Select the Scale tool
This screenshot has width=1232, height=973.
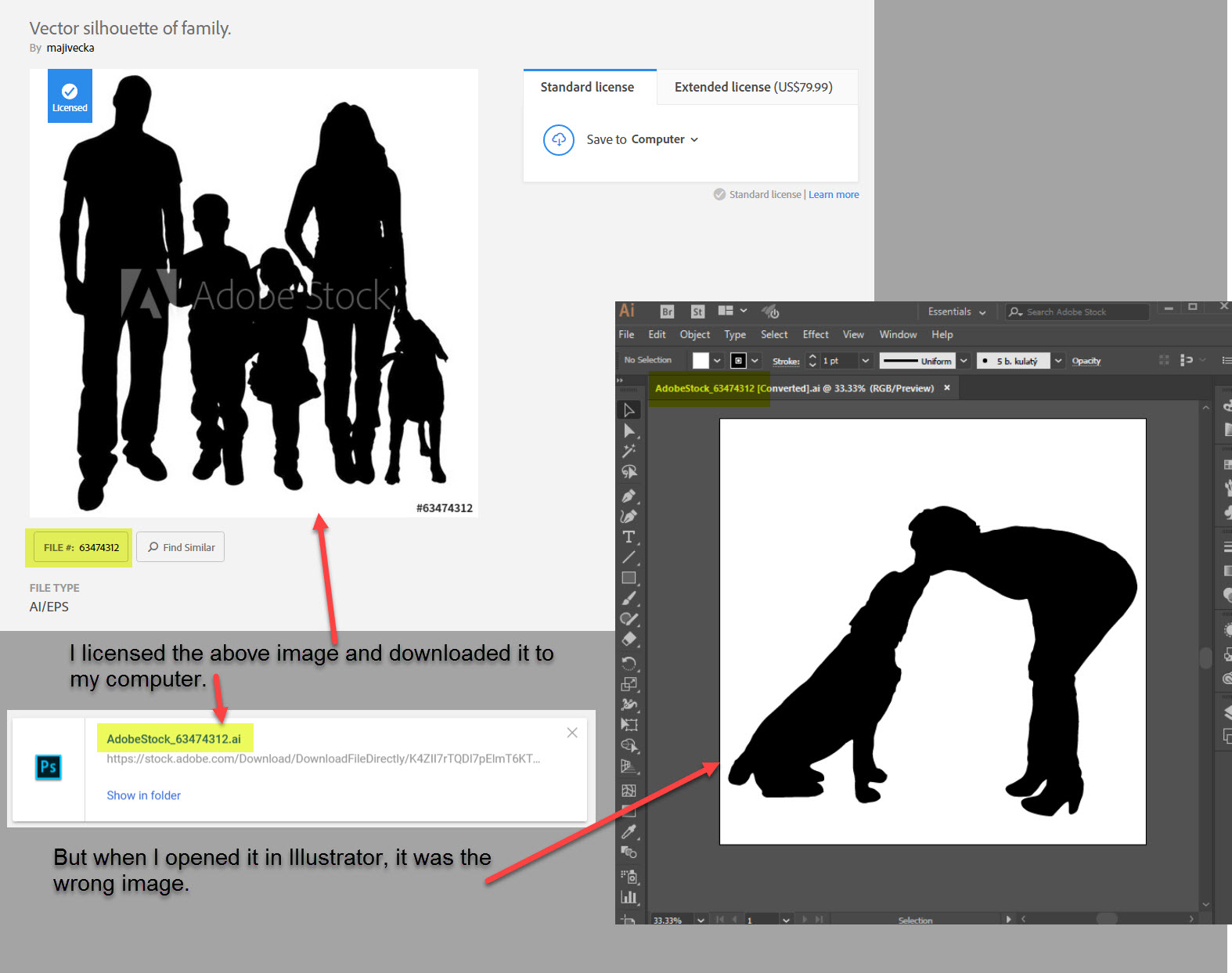point(629,684)
